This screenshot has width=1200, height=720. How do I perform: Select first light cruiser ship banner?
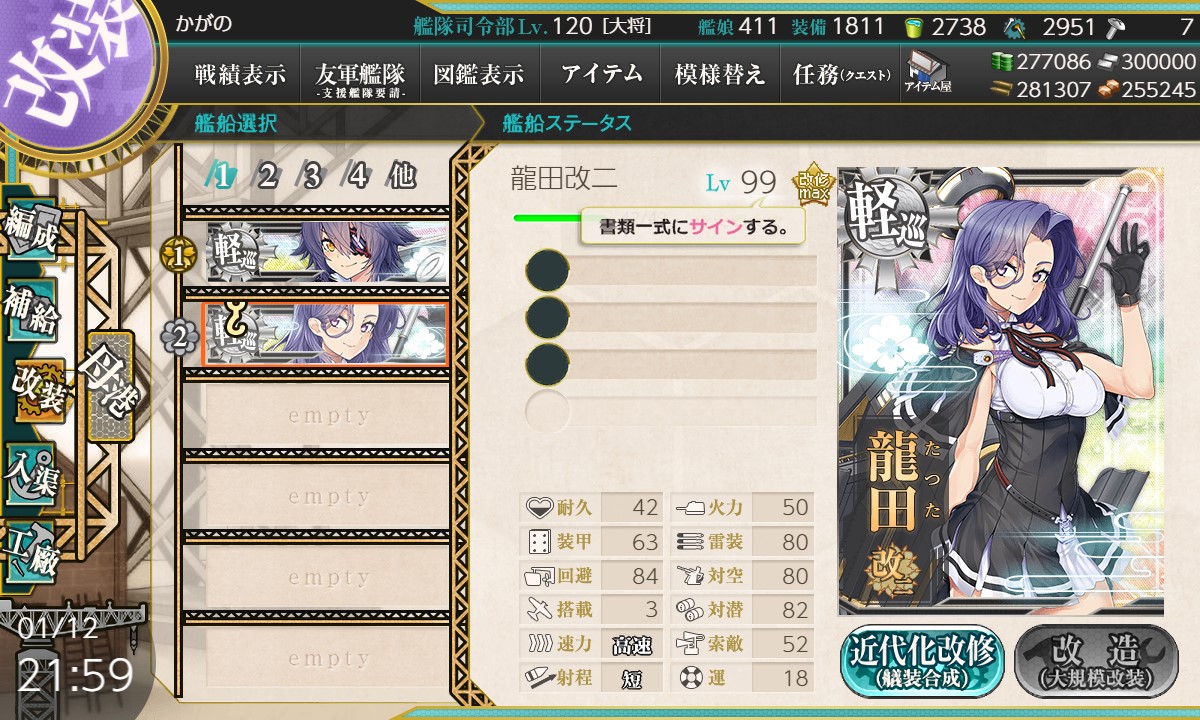point(326,254)
